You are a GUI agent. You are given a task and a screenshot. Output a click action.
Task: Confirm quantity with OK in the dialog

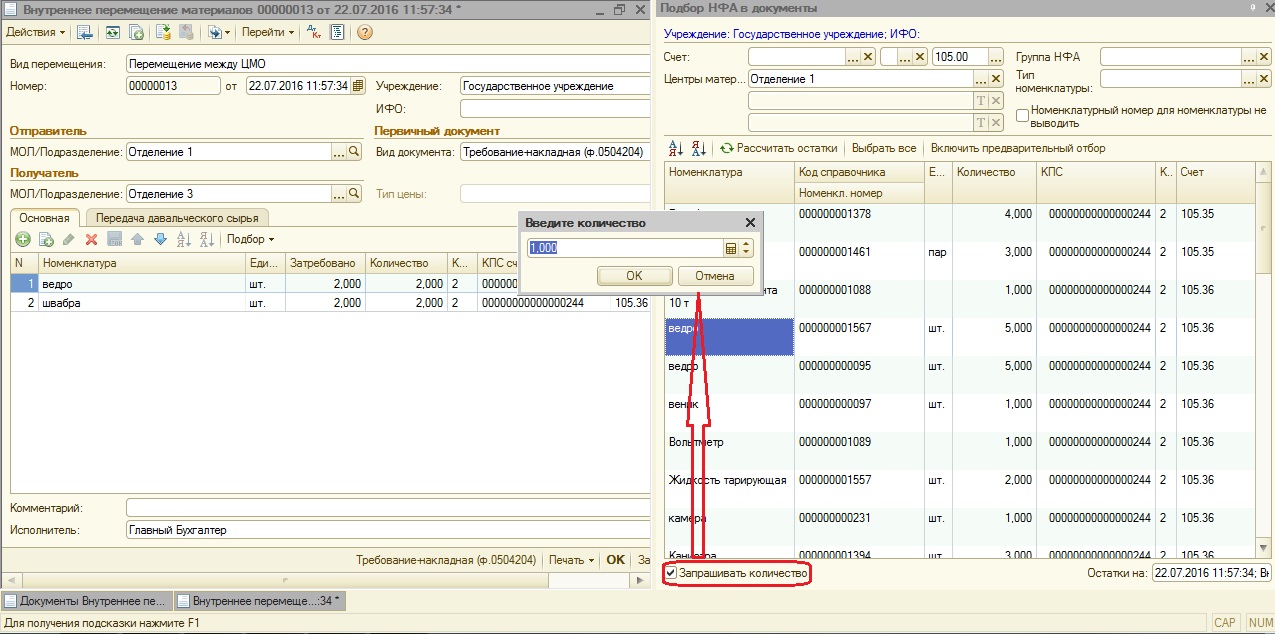634,276
